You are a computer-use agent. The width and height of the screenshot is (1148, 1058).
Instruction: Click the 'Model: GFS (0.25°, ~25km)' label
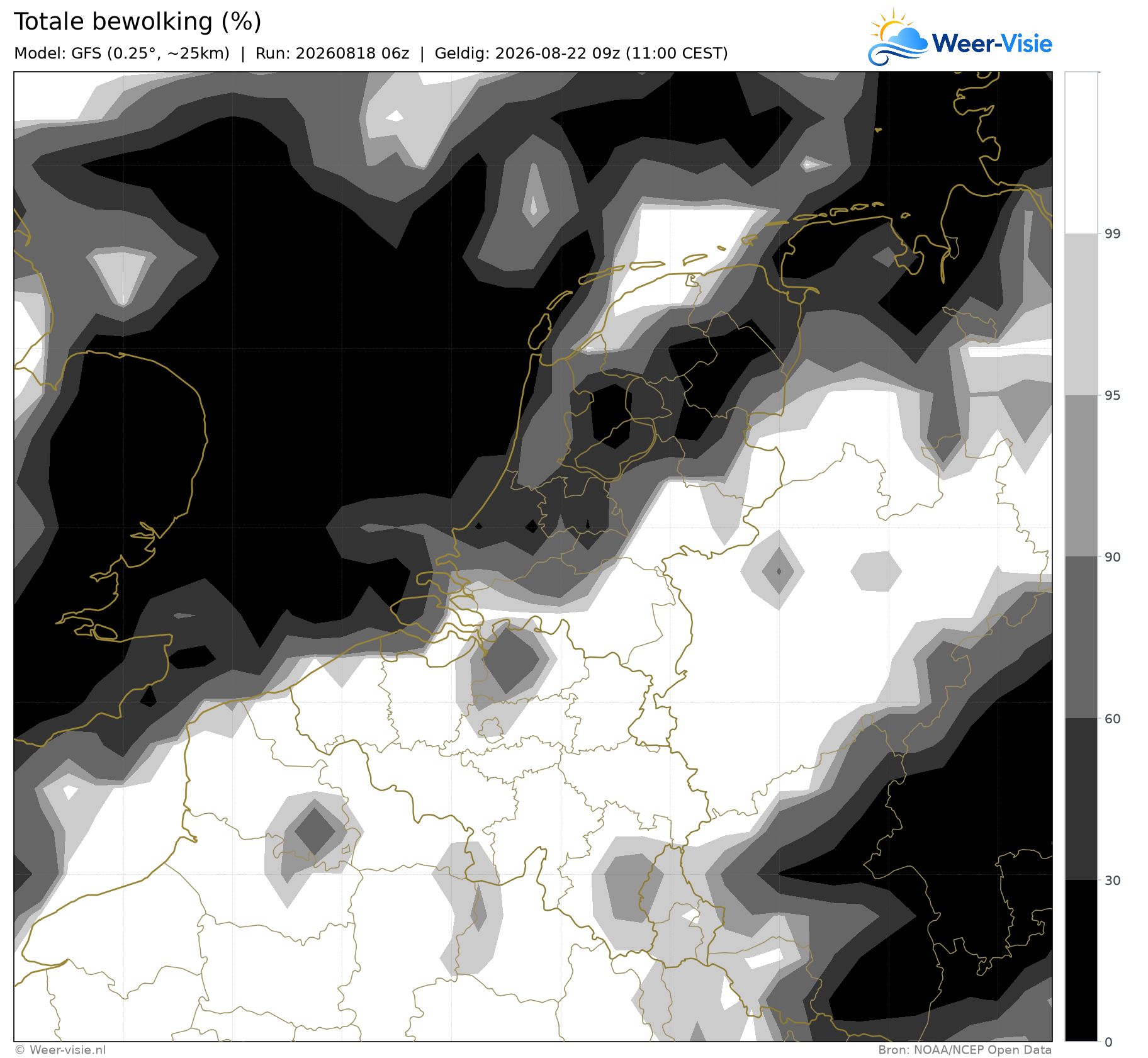click(x=122, y=53)
